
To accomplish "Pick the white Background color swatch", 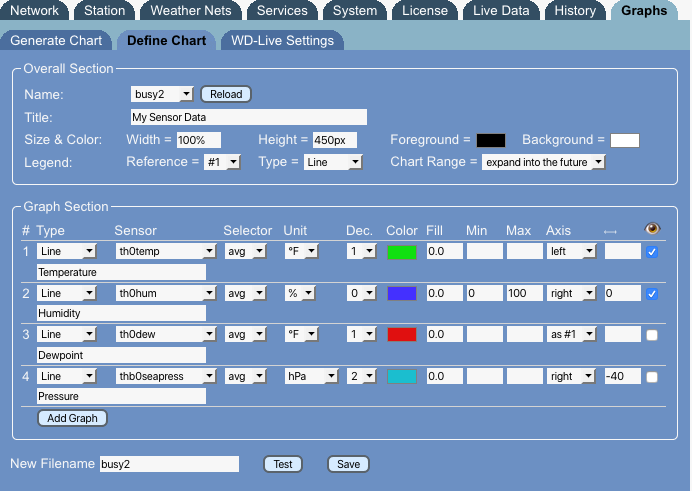I will pyautogui.click(x=624, y=140).
